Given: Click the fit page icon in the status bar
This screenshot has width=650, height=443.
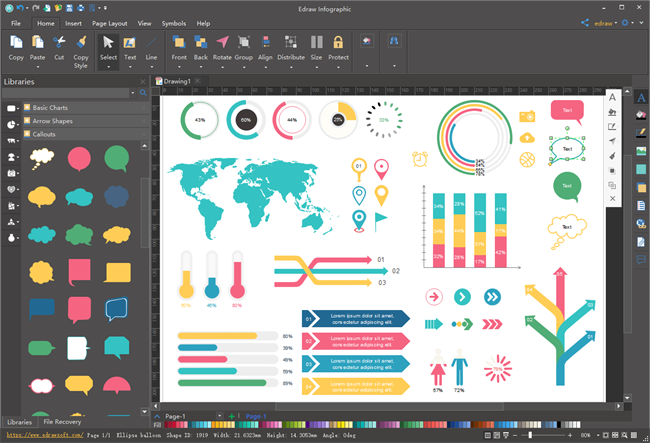Looking at the screenshot, I should click(606, 435).
